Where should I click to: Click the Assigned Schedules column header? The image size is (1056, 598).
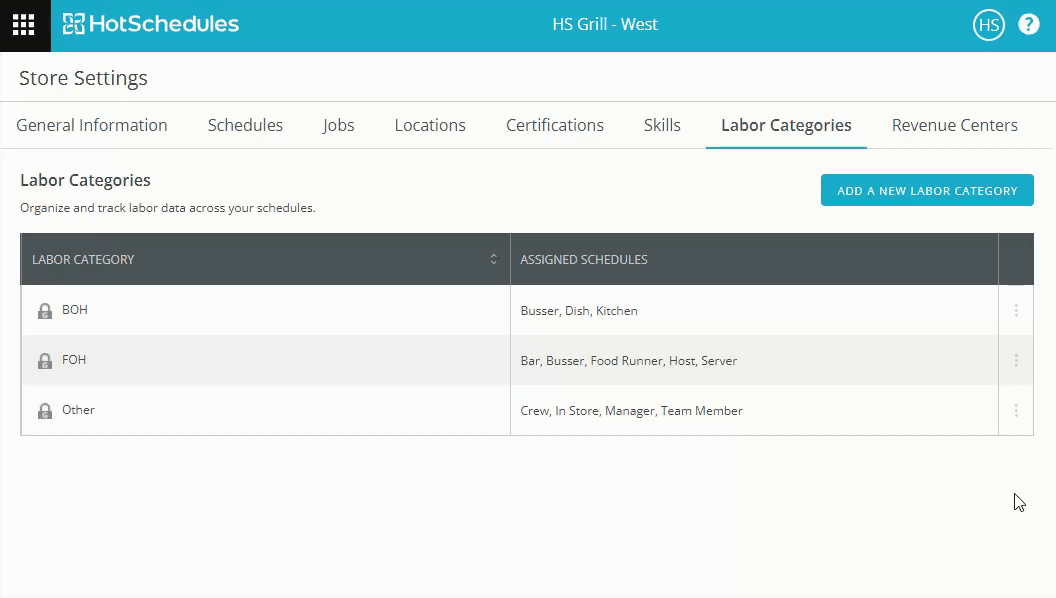click(584, 260)
